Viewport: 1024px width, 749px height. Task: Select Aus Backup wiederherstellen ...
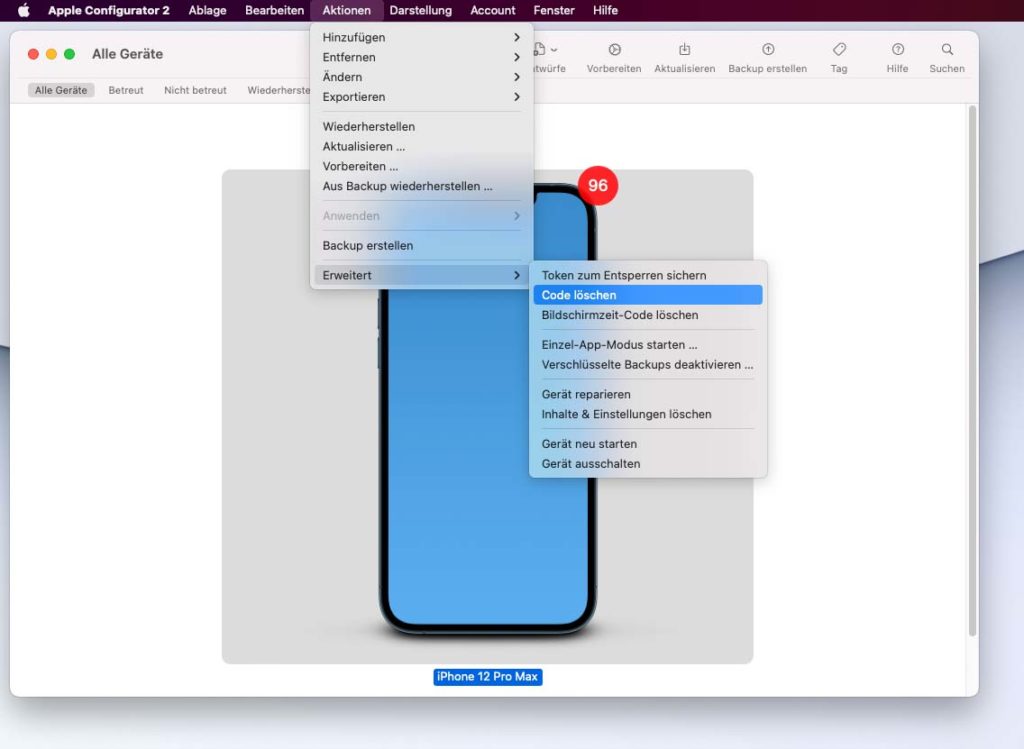click(x=422, y=186)
